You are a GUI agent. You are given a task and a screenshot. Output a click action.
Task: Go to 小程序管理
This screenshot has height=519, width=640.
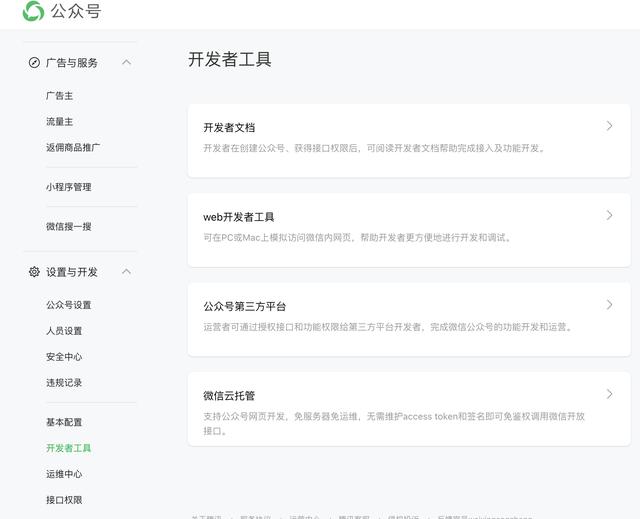[69, 187]
